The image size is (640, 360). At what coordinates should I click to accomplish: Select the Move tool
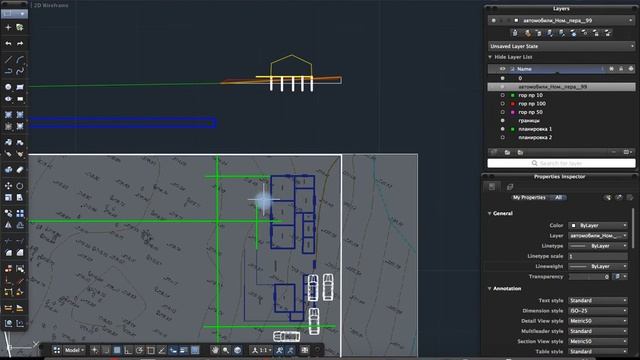[8, 186]
